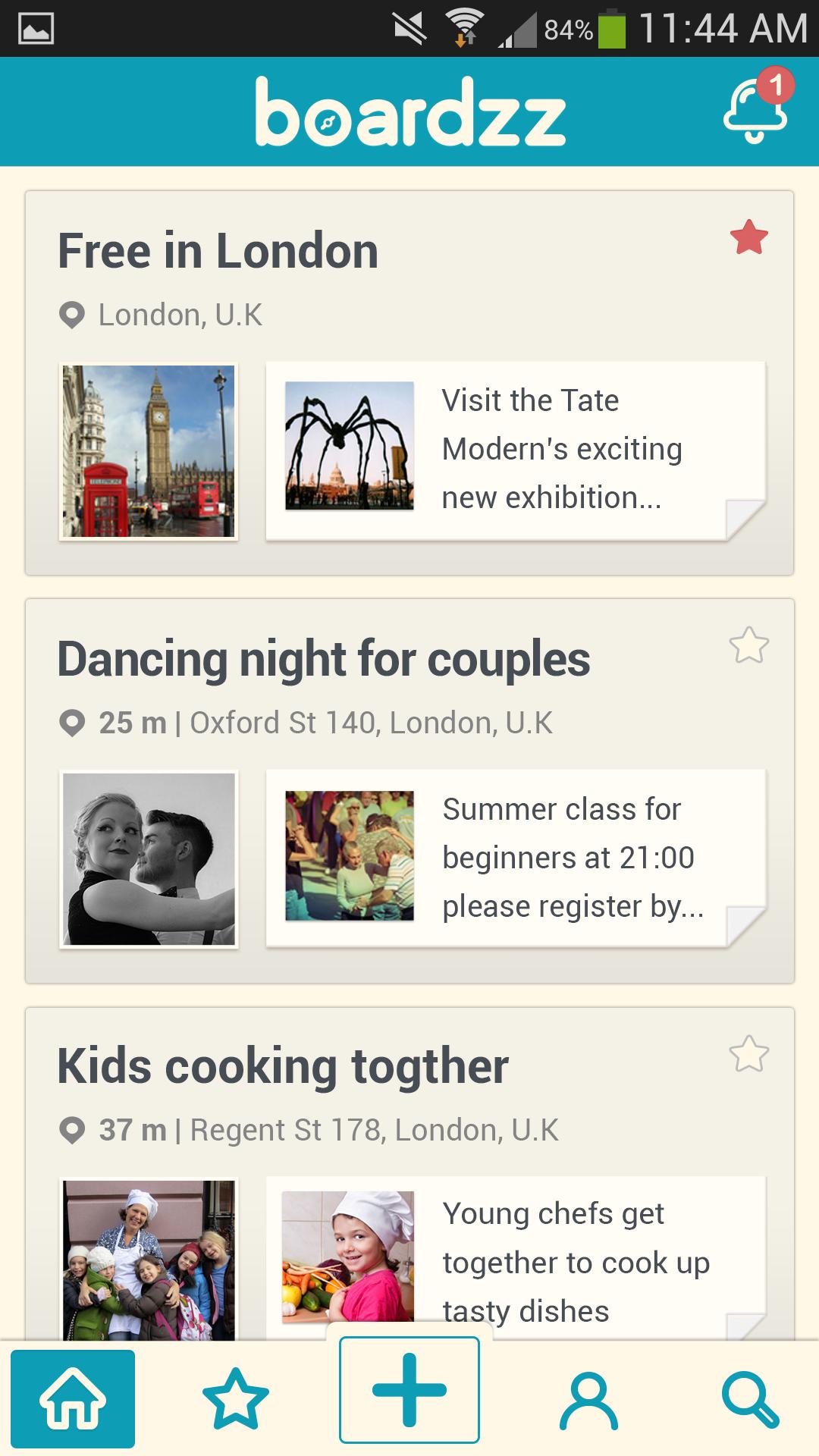Open the Favorites star tab
819x1456 pixels.
click(x=236, y=1398)
